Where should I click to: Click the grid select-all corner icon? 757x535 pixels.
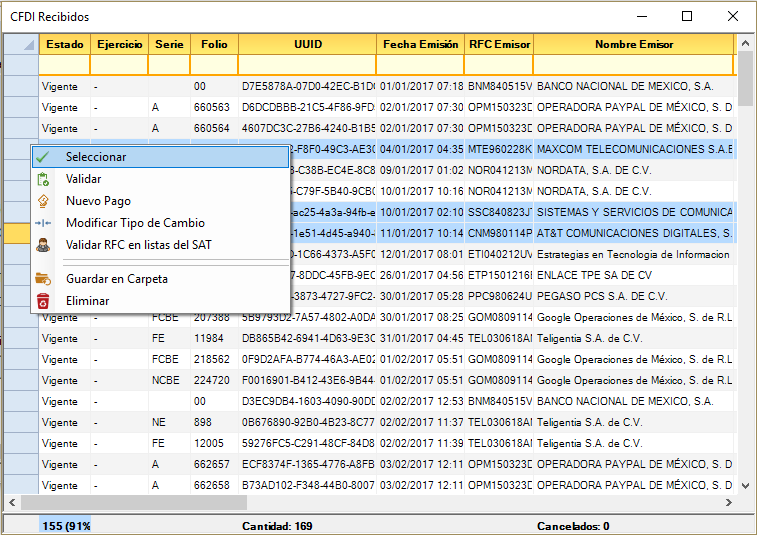coord(19,45)
